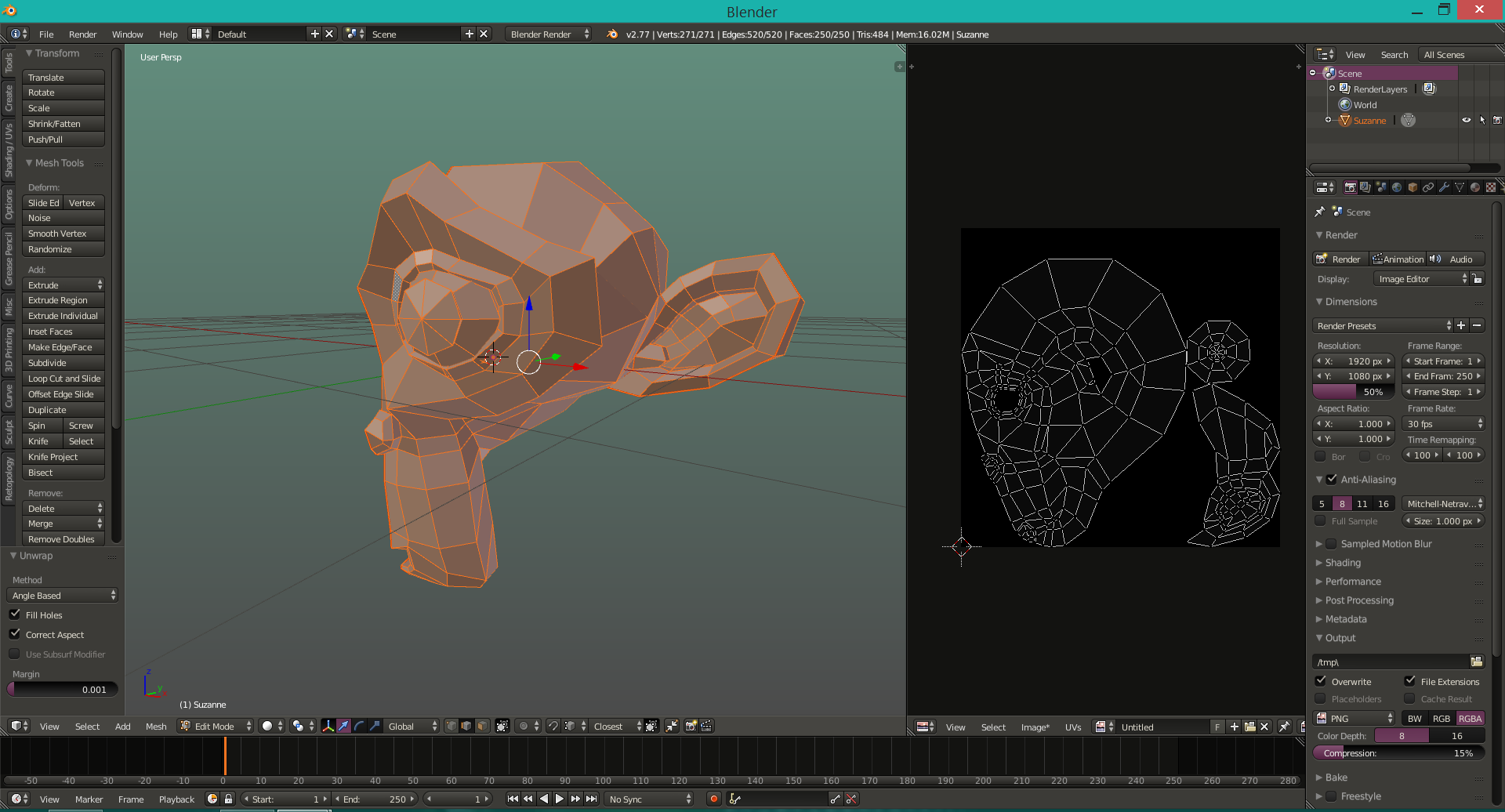The height and width of the screenshot is (812, 1505).
Task: Open the Blender Render engine dropdown
Action: coord(548,34)
